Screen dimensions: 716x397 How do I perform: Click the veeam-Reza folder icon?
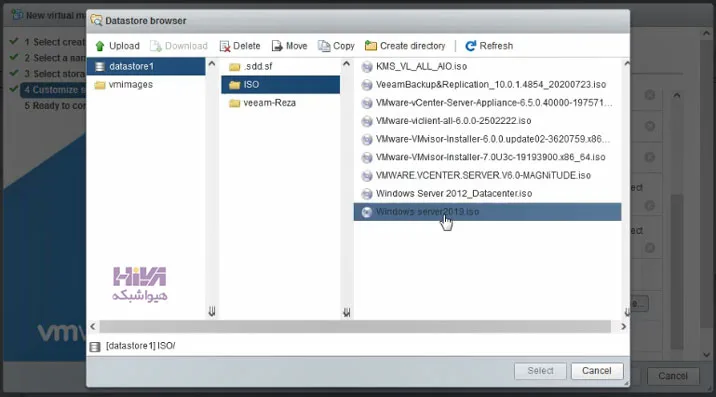point(234,103)
